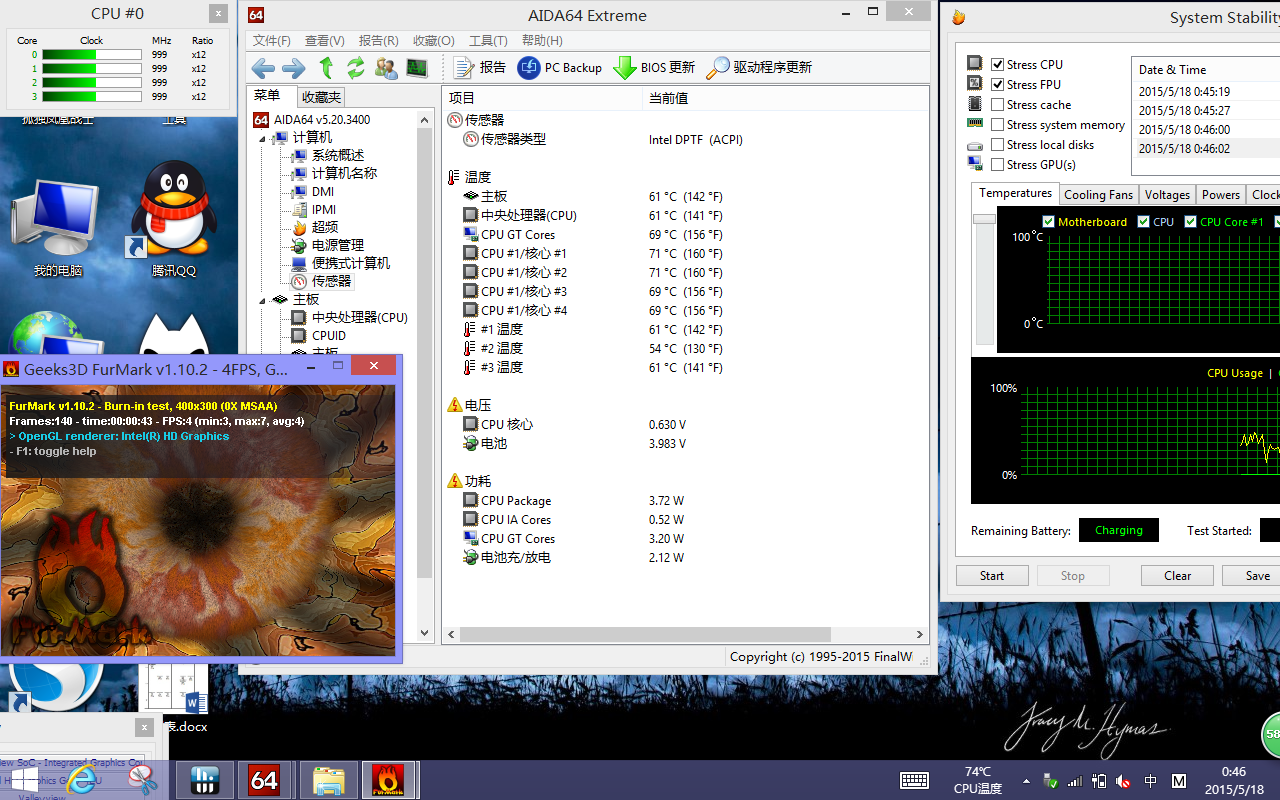1280x800 pixels.
Task: Switch to the 菜单 tab
Action: [267, 96]
